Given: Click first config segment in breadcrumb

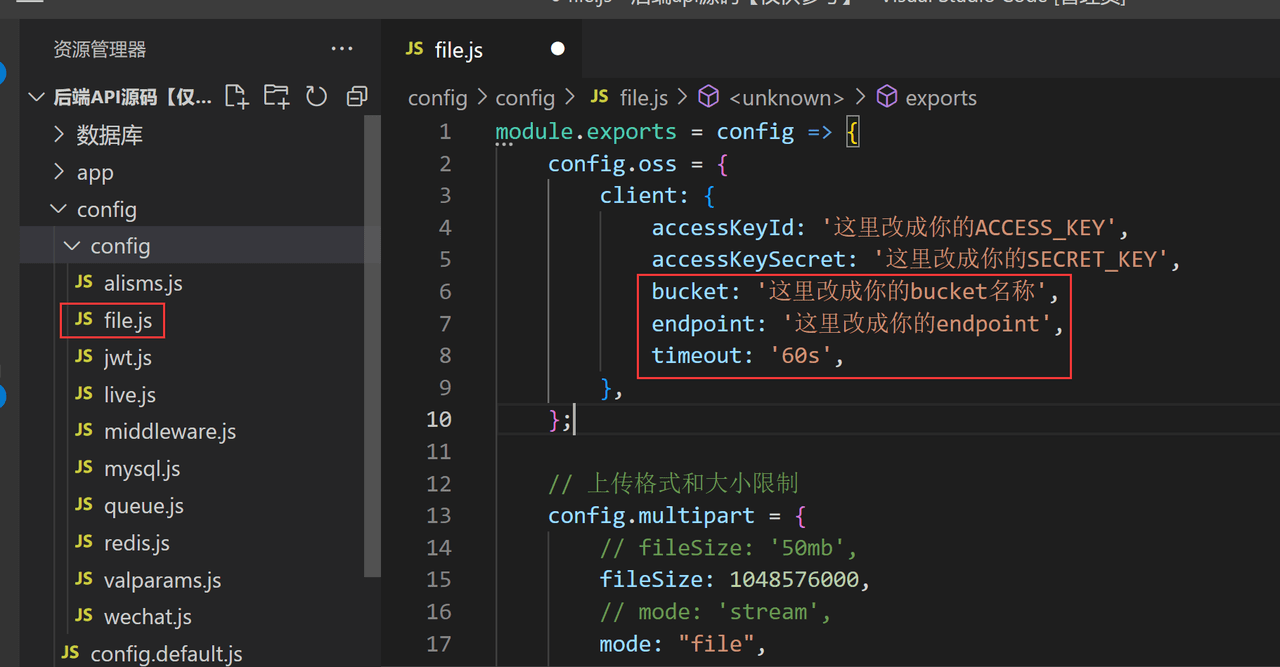Looking at the screenshot, I should [438, 97].
